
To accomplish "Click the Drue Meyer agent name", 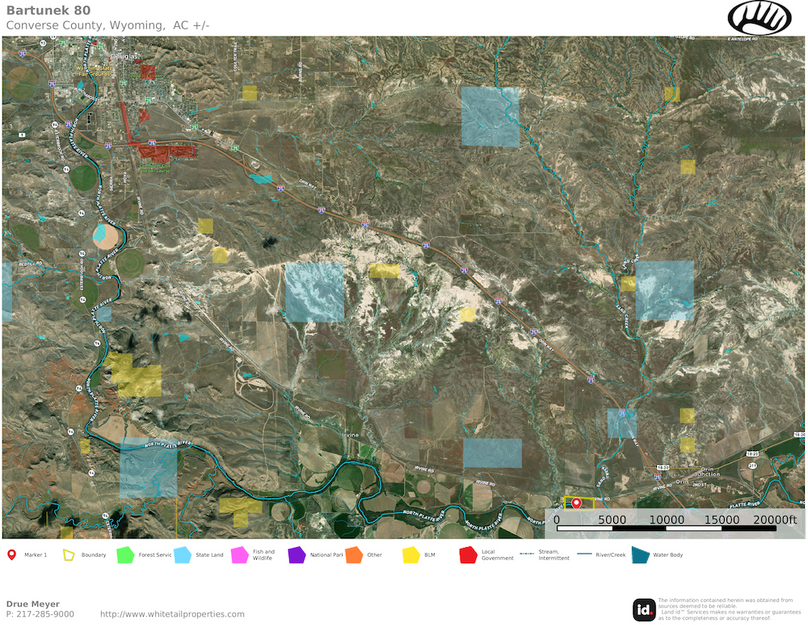I will (33, 604).
